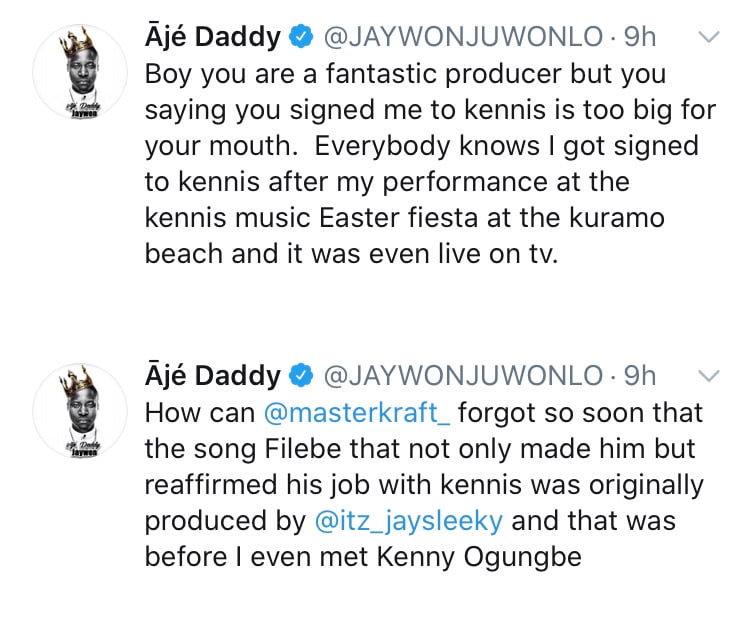This screenshot has height=637, width=750.
Task: Click the verified badge on first tweet
Action: tap(301, 40)
